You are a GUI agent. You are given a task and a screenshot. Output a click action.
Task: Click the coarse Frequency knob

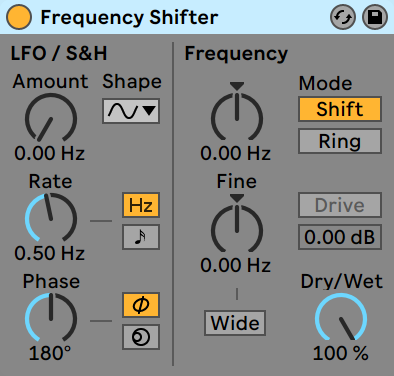(x=237, y=117)
